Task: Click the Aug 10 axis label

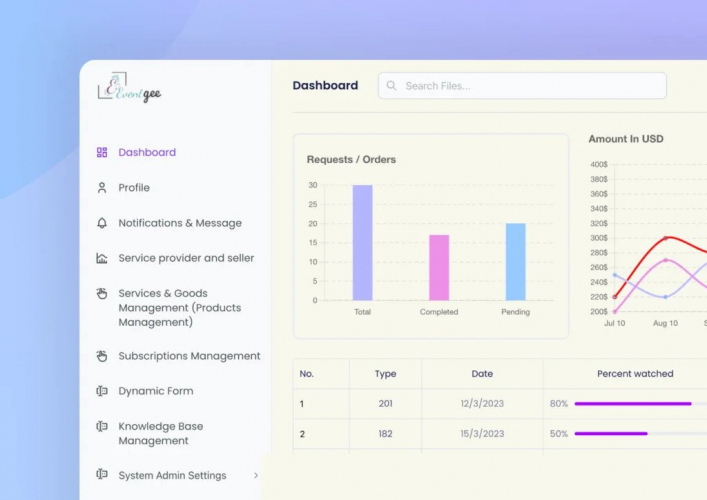Action: 666,323
